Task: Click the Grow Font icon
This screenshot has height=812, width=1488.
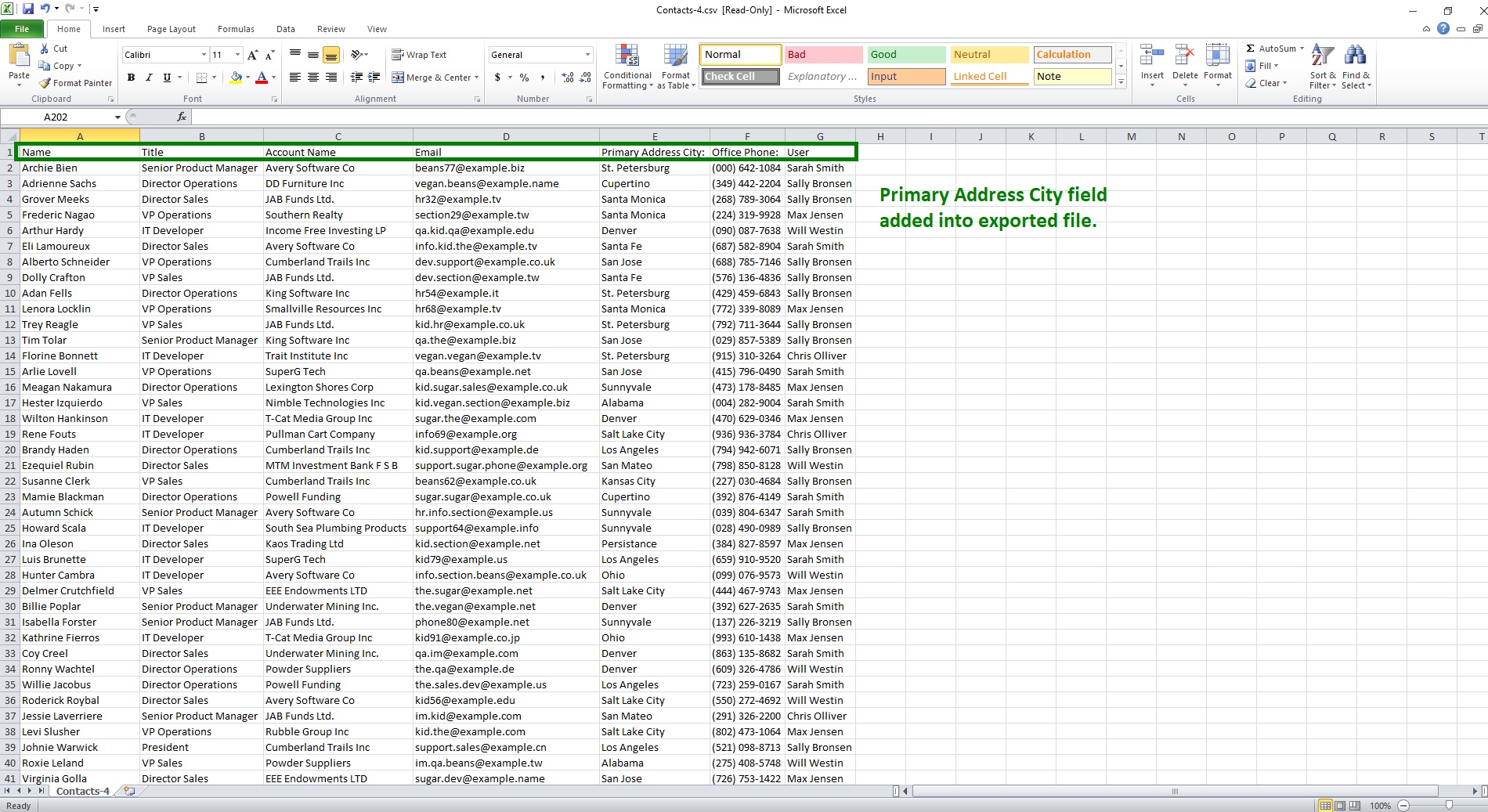Action: 252,55
